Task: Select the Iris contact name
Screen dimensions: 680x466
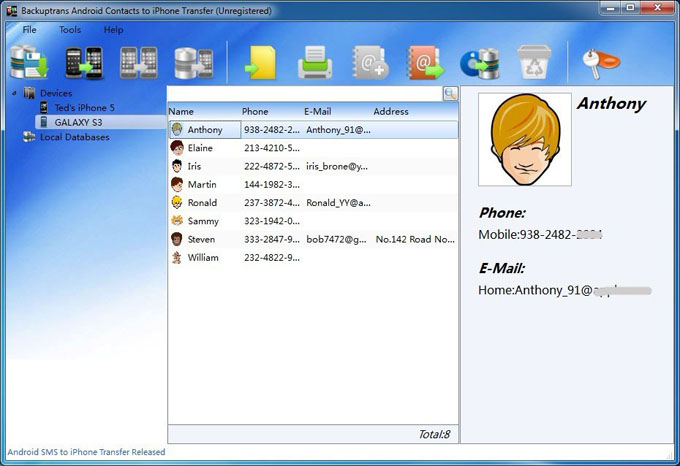Action: coord(194,166)
